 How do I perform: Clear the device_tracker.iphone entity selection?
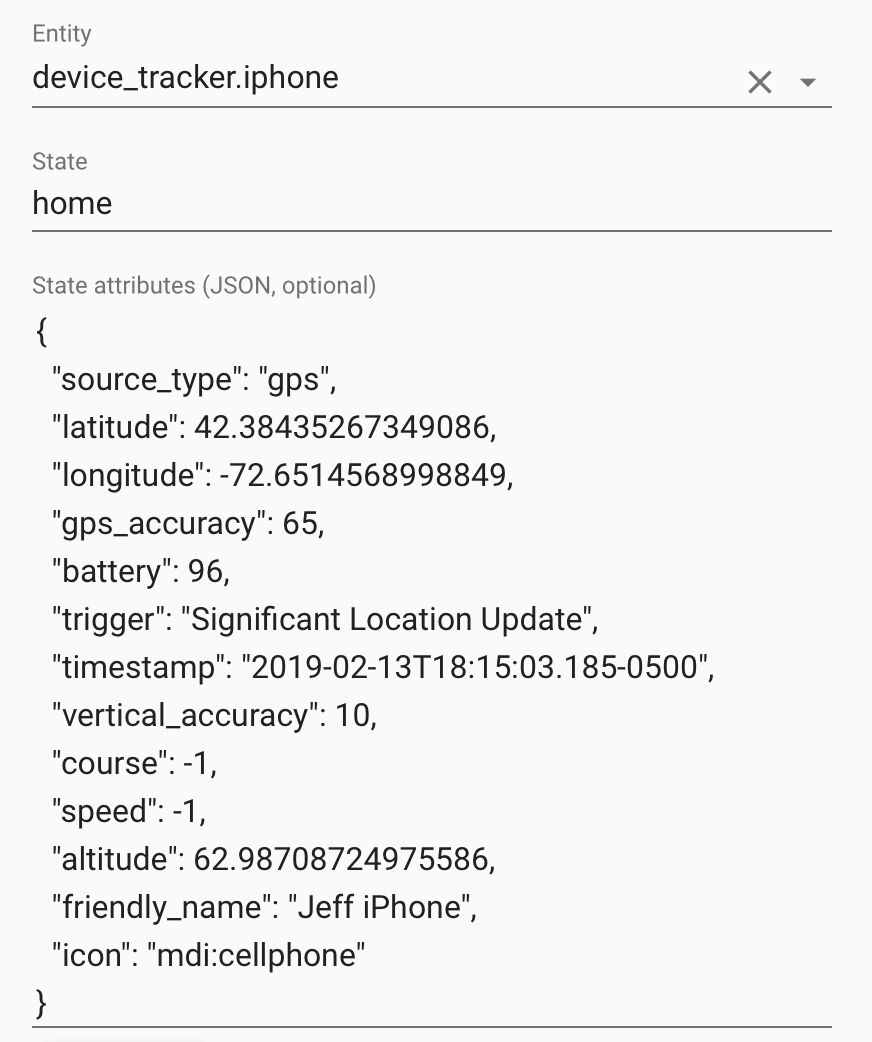coord(760,83)
